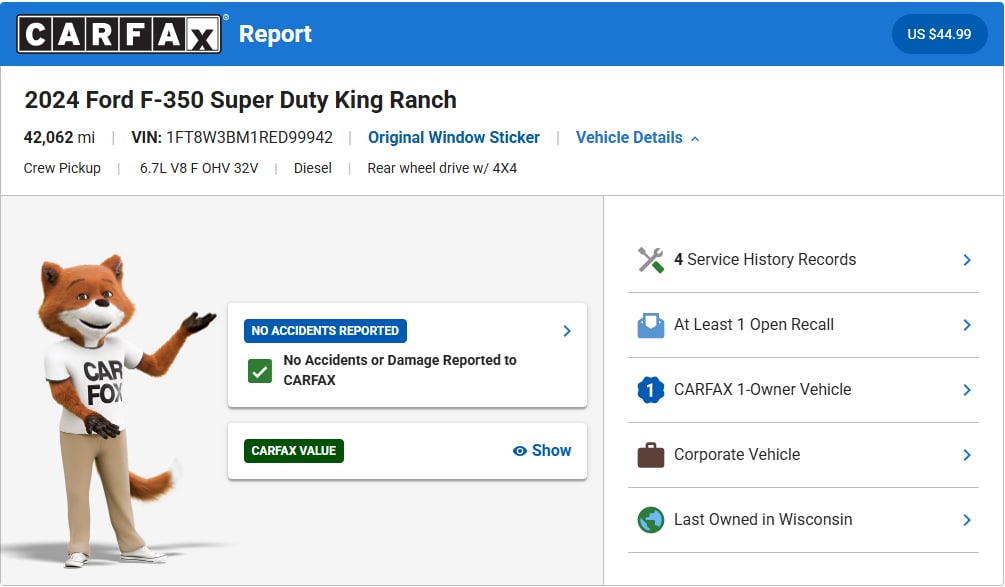This screenshot has height=587, width=1005.
Task: Click the eye icon beside Show
Action: click(x=520, y=451)
